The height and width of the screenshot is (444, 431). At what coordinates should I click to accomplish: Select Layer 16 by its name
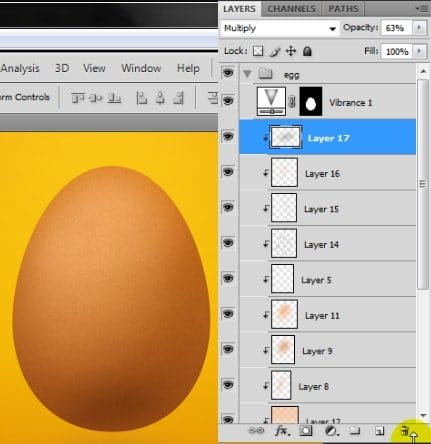pyautogui.click(x=322, y=174)
